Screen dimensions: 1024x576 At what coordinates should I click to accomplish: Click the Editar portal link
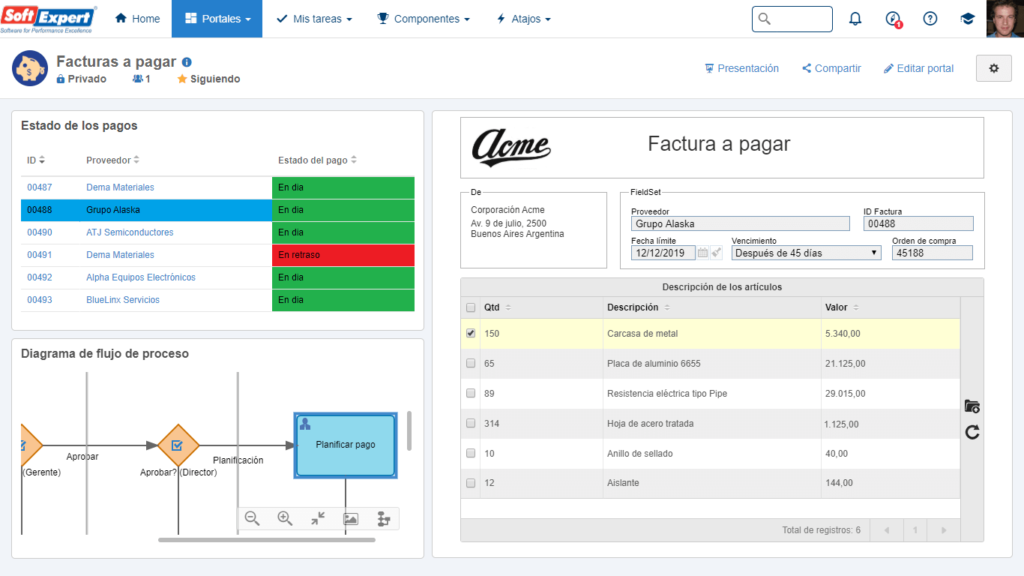pyautogui.click(x=918, y=68)
